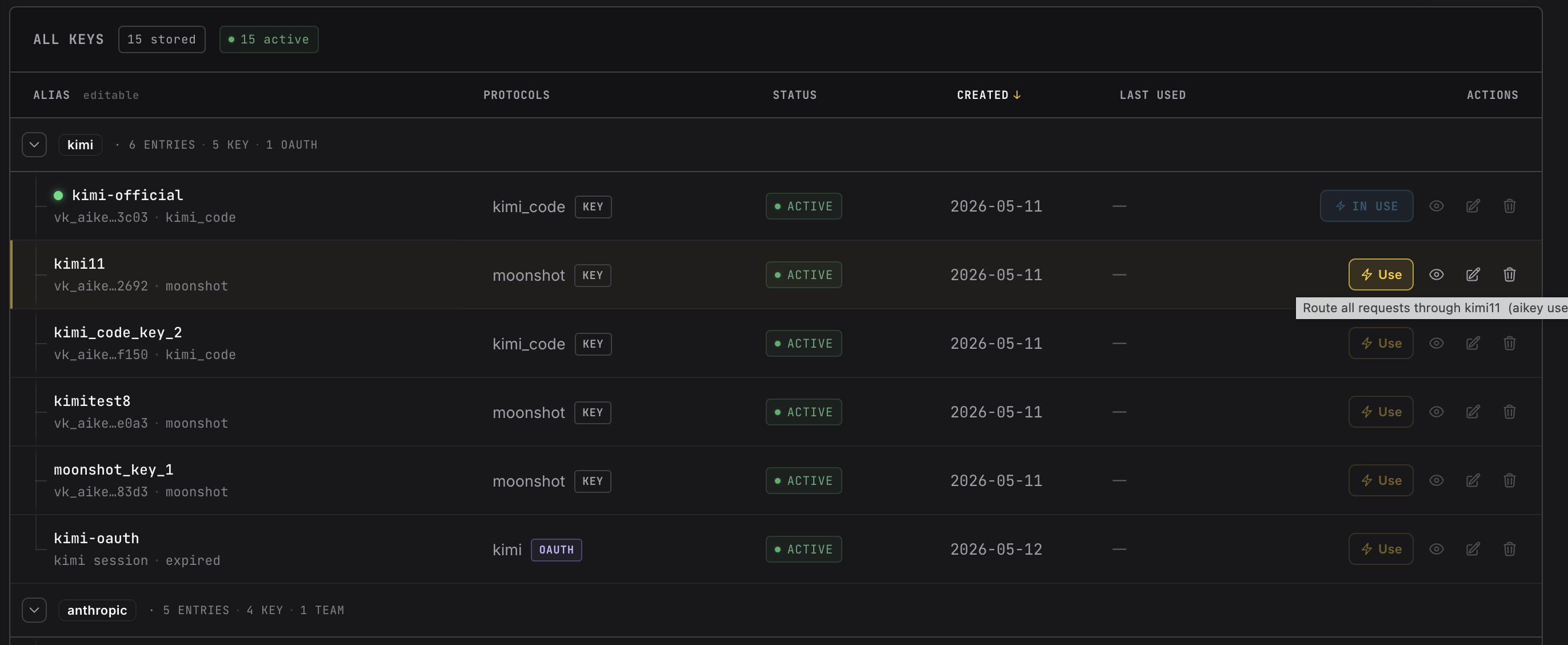Click the ALIAS column header
1568x645 pixels.
pyautogui.click(x=52, y=95)
